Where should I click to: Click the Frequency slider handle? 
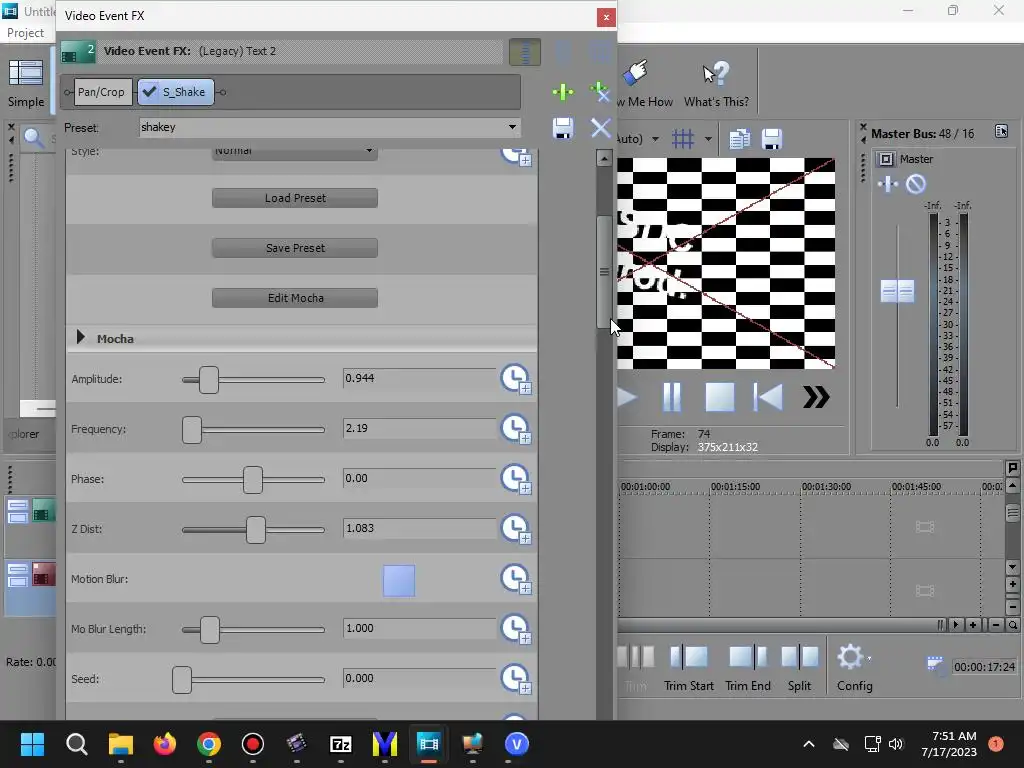[192, 430]
